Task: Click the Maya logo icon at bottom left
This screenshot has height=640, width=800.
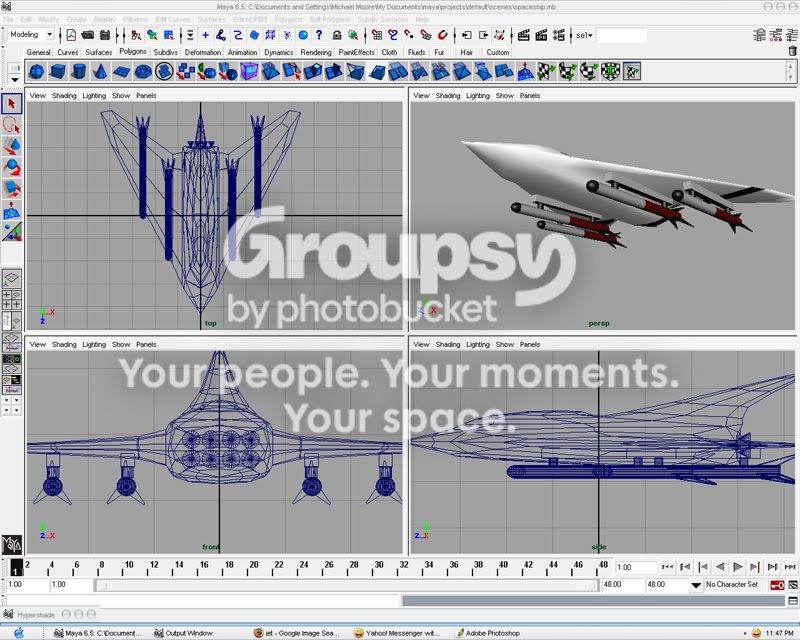Action: pos(11,545)
